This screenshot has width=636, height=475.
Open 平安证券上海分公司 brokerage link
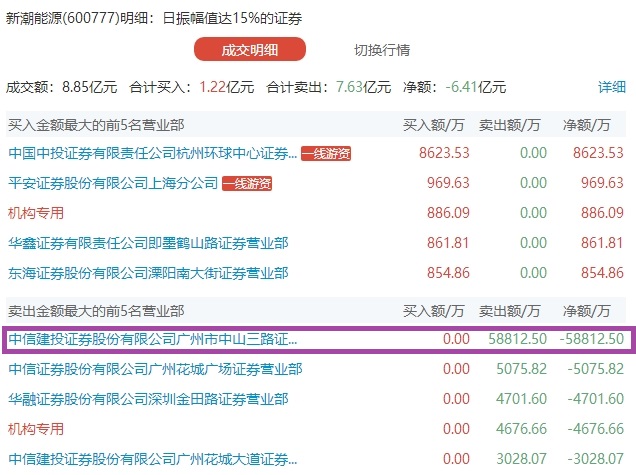(x=112, y=184)
